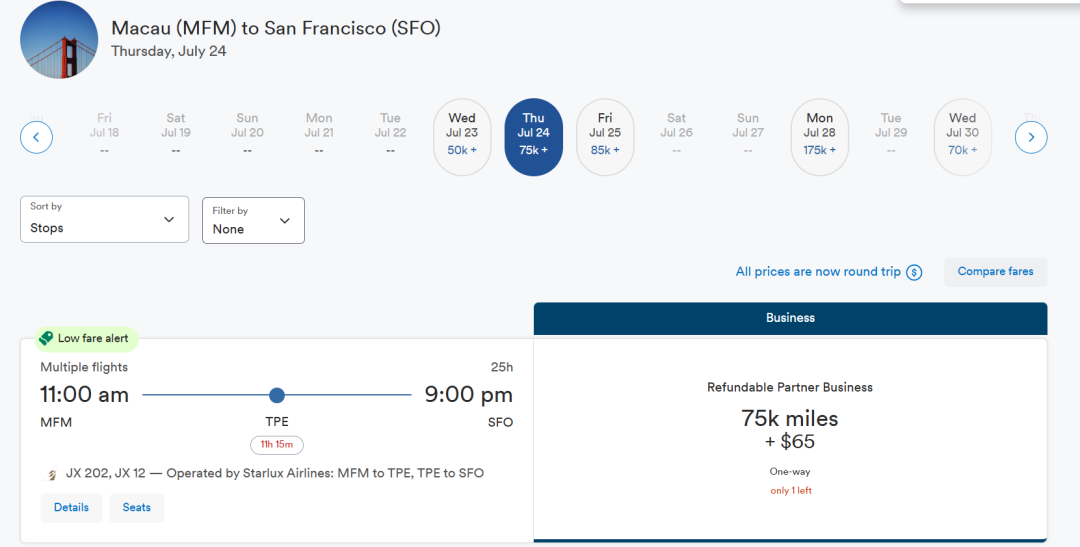View Seats for this flight
Screen dimensions: 1080x547
pos(137,508)
